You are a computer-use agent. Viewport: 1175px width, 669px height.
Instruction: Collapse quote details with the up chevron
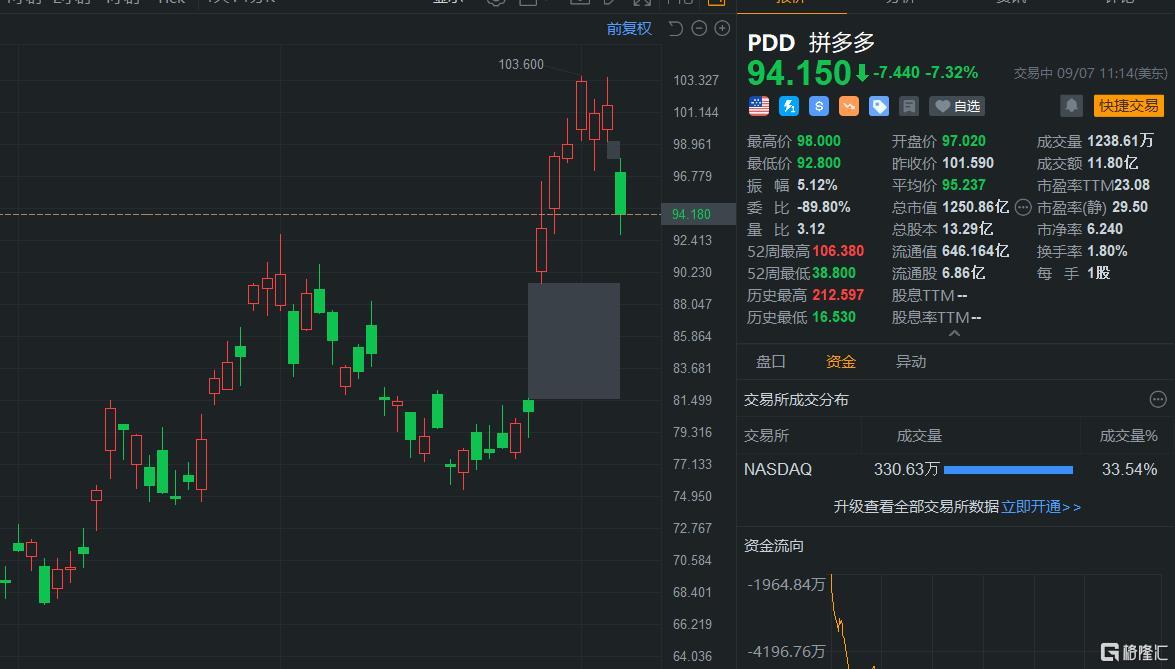pos(954,333)
